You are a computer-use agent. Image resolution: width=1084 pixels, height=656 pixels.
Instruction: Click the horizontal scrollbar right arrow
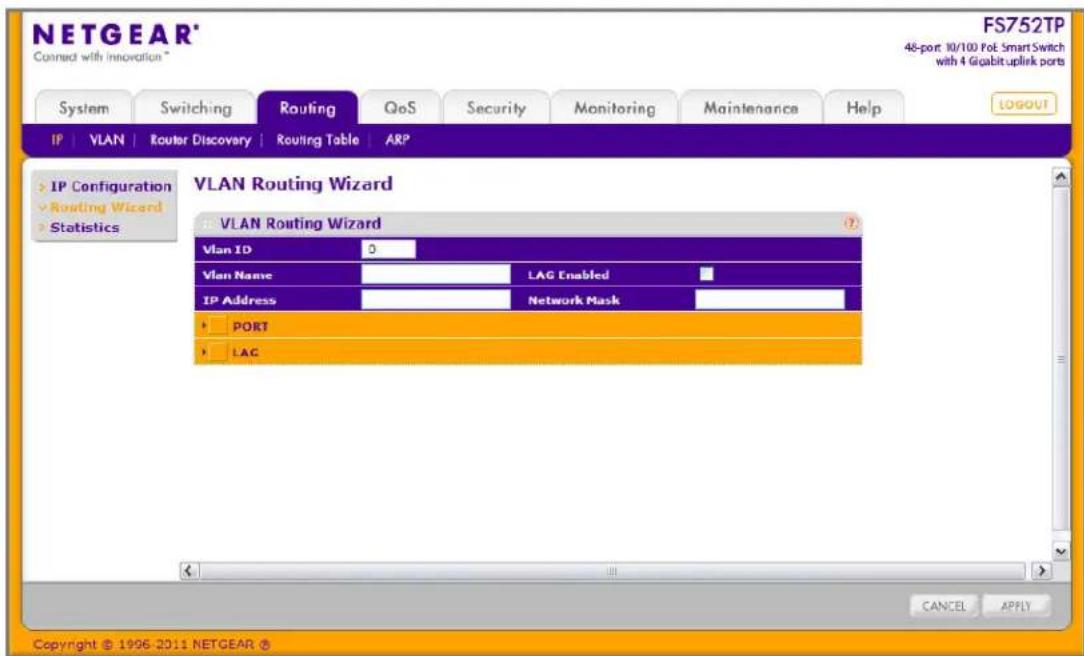point(1040,571)
